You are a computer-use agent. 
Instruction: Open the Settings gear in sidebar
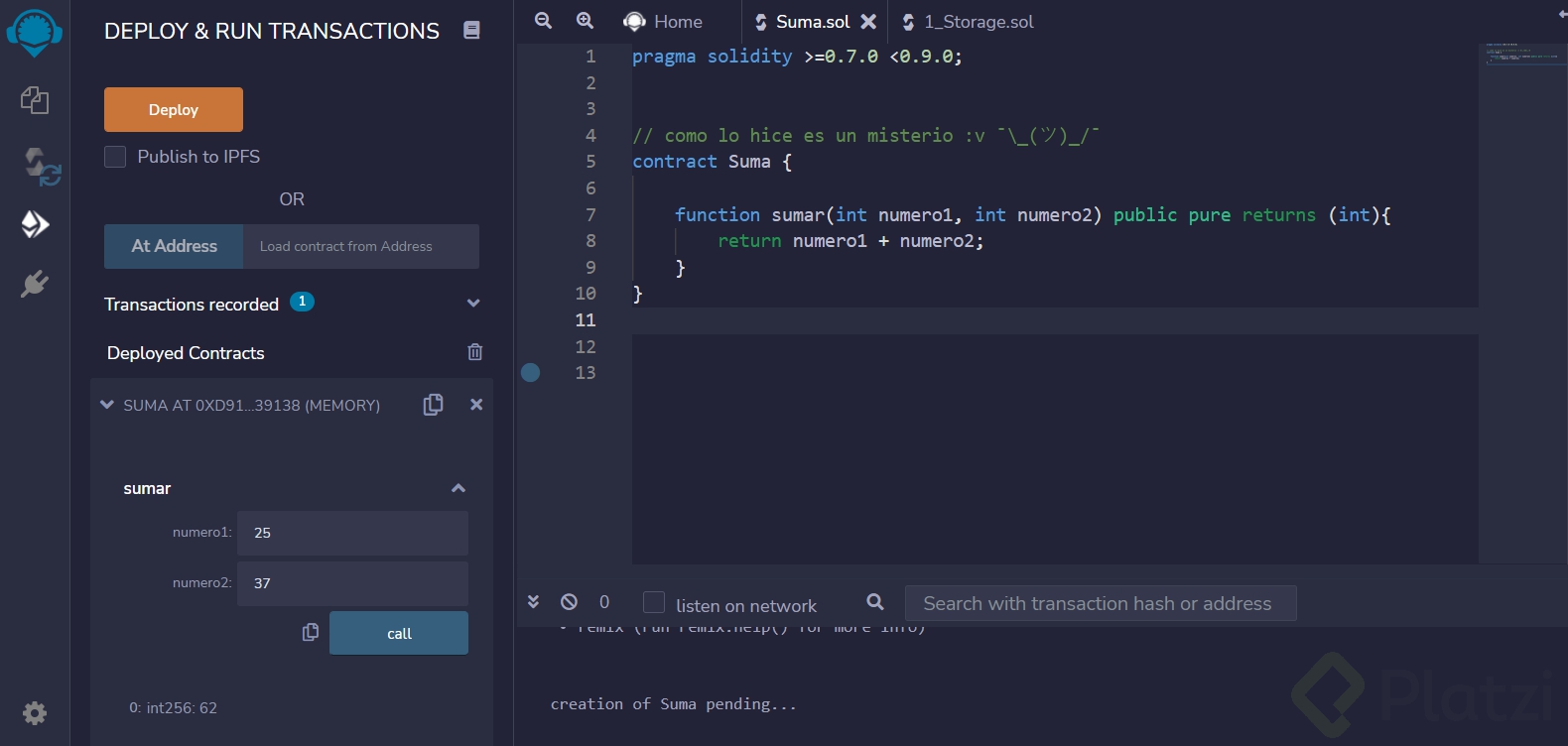[35, 713]
